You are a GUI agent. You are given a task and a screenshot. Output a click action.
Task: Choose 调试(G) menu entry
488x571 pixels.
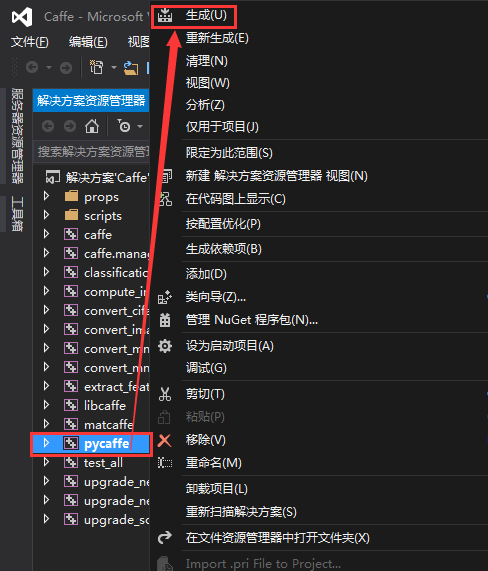pyautogui.click(x=206, y=368)
